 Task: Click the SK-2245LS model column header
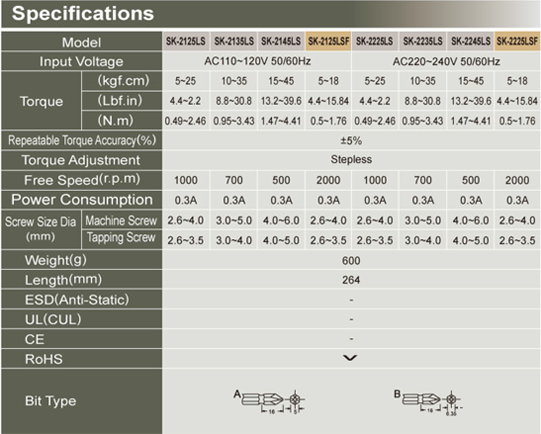[471, 41]
